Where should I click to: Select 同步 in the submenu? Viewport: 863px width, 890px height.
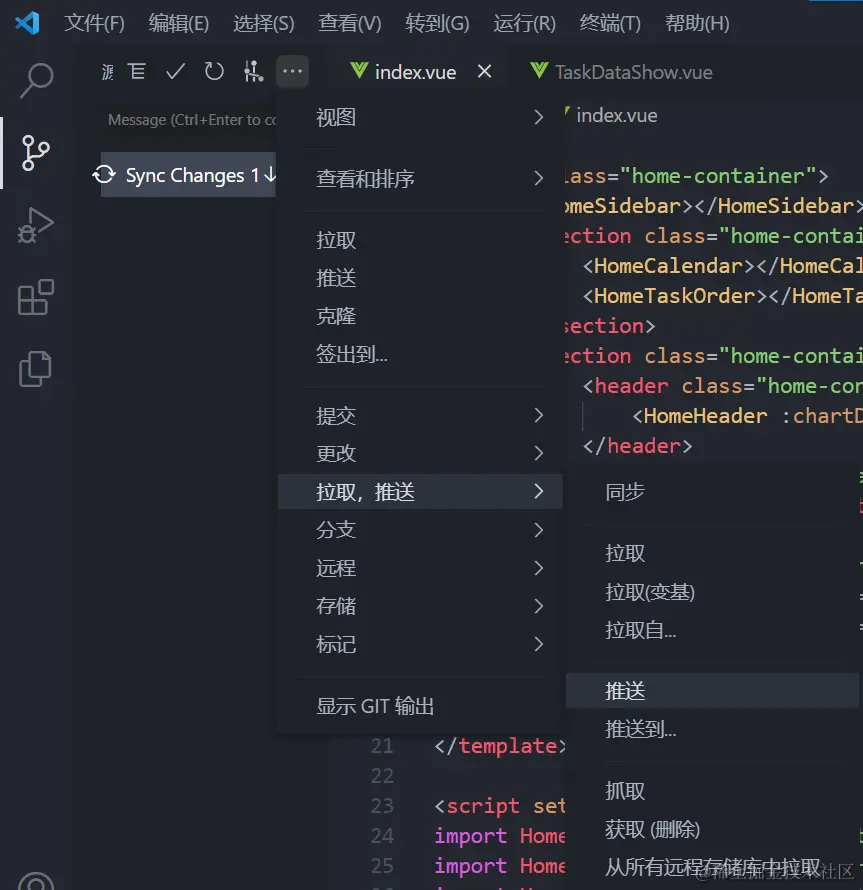(x=713, y=492)
